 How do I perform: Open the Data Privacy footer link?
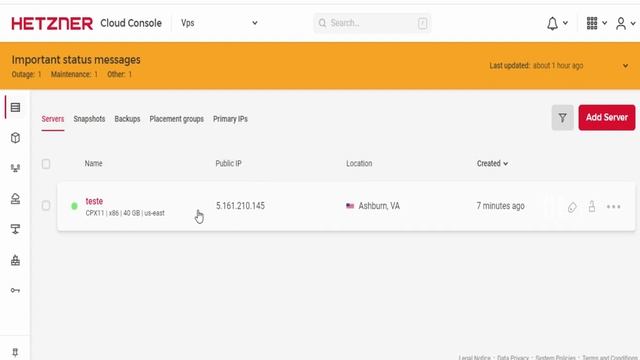click(x=513, y=358)
